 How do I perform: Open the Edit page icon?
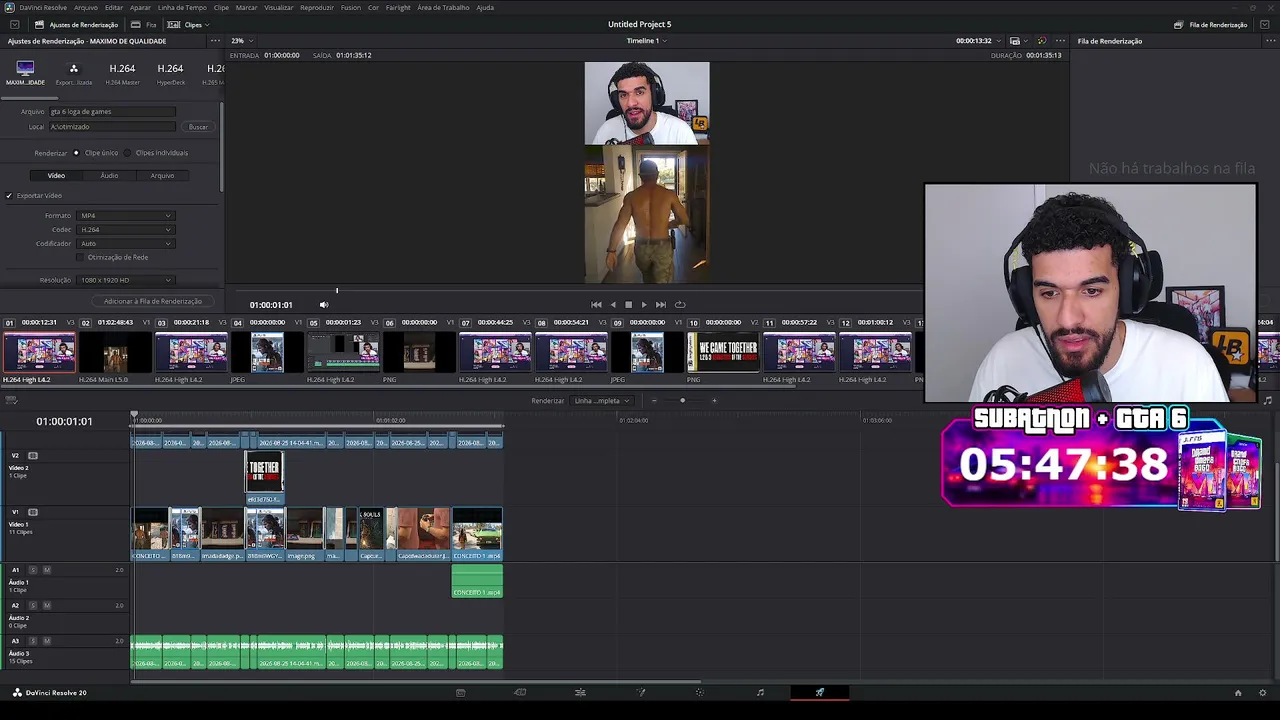tap(580, 692)
